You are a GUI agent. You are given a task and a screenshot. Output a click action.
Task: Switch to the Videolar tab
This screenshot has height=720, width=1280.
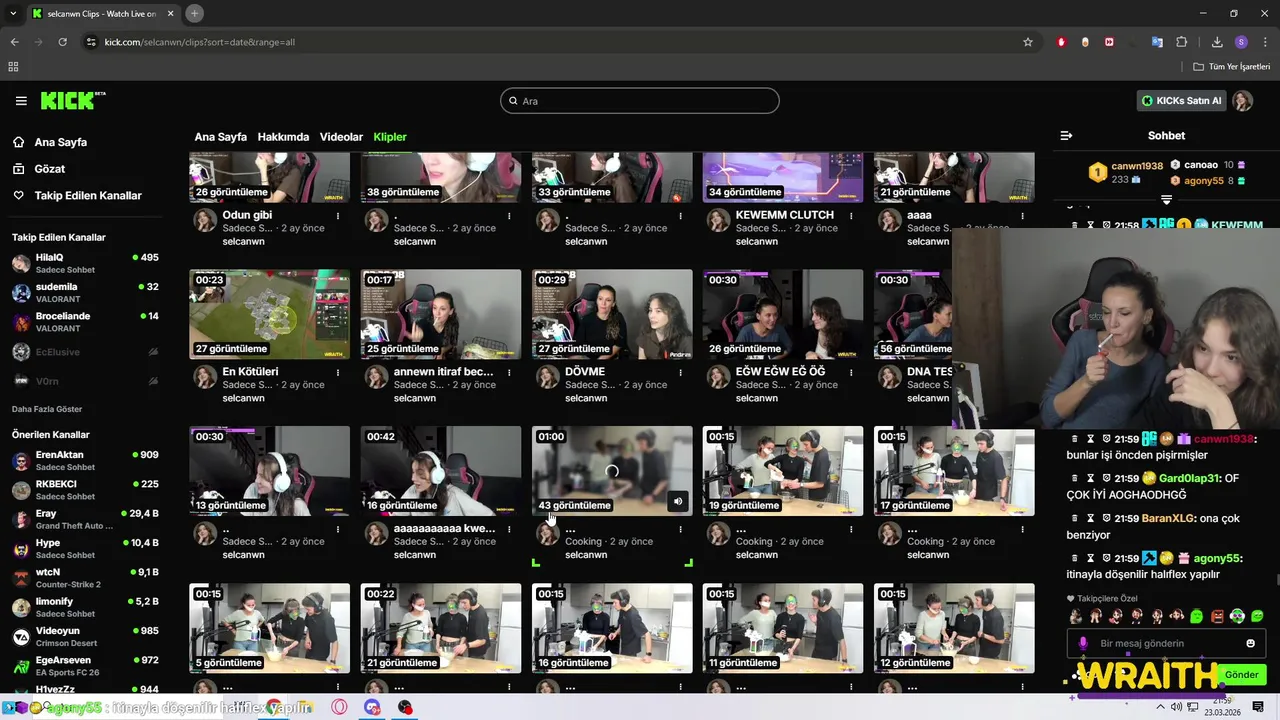point(341,137)
